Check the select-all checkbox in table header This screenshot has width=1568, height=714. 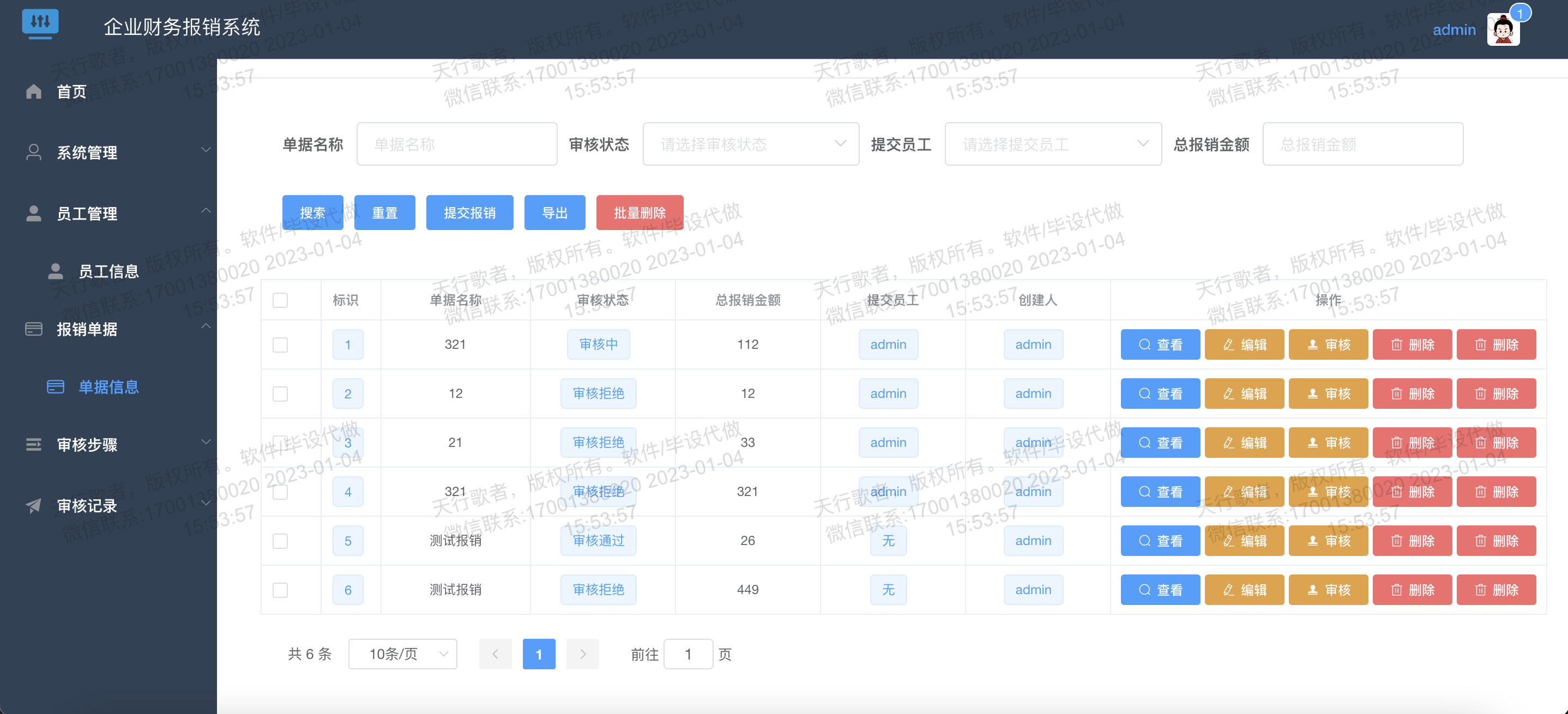(280, 299)
